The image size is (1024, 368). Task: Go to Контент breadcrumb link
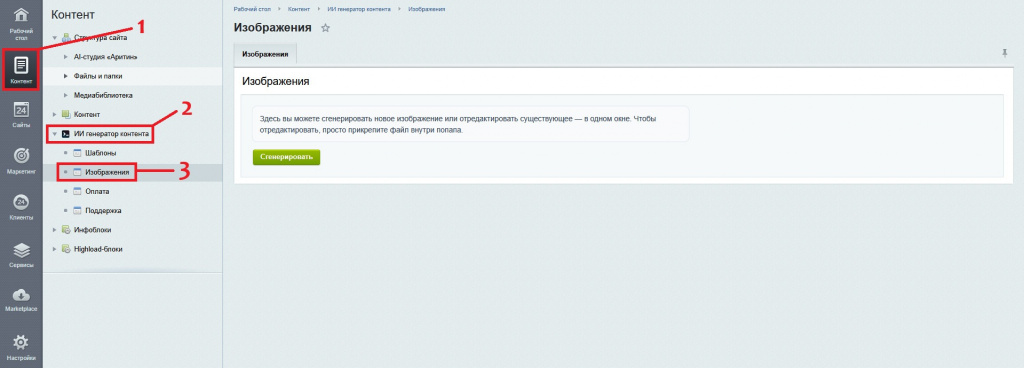pos(298,9)
